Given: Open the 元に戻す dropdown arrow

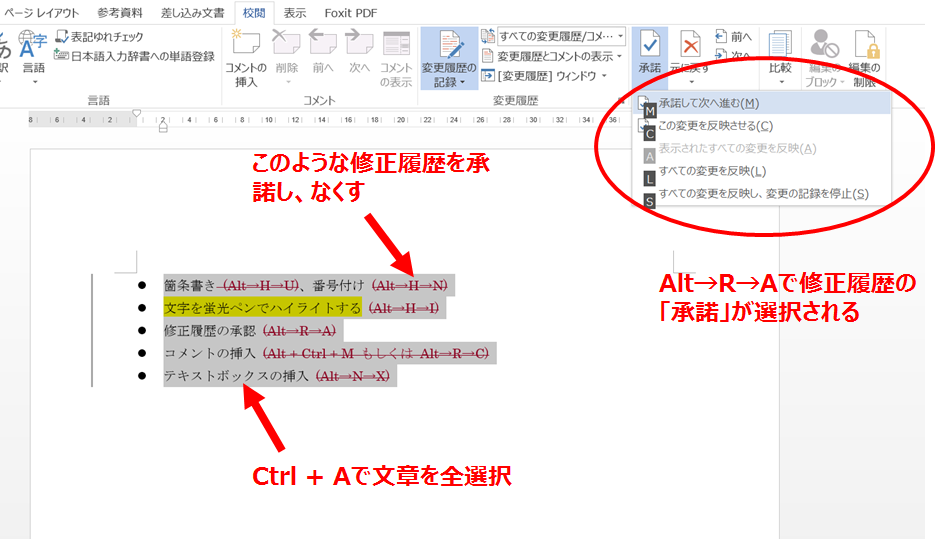Looking at the screenshot, I should 692,82.
